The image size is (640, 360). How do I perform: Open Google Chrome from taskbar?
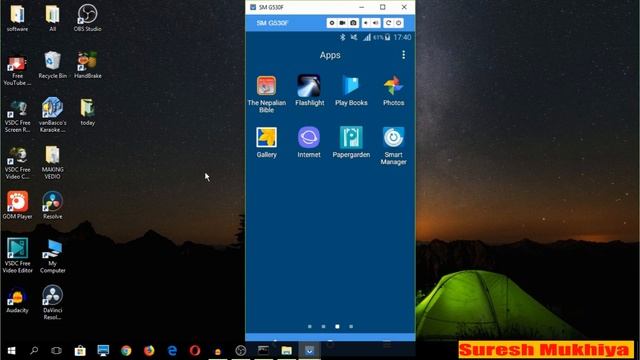(126, 350)
